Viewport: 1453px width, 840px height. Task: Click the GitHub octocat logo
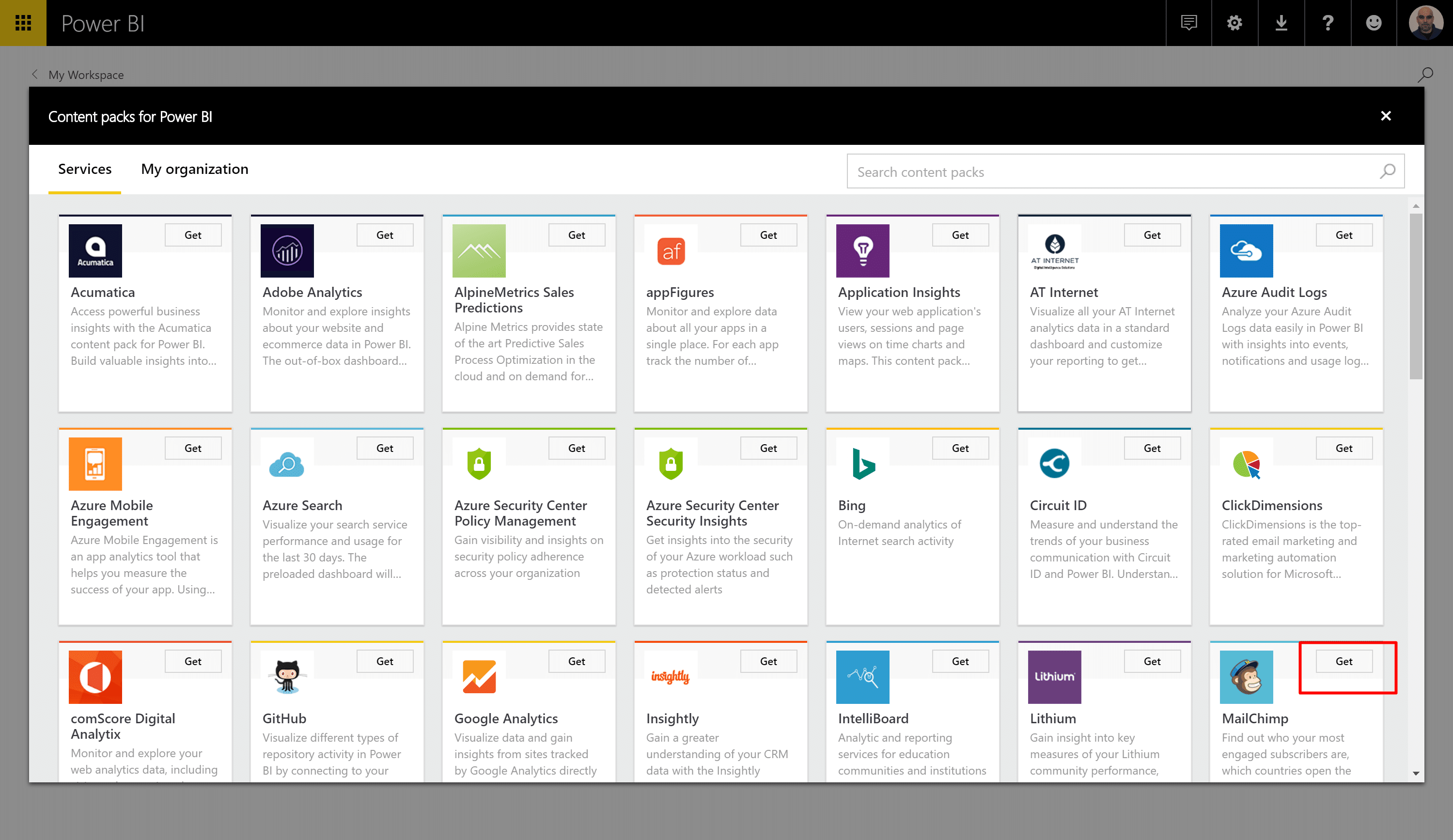pos(287,677)
